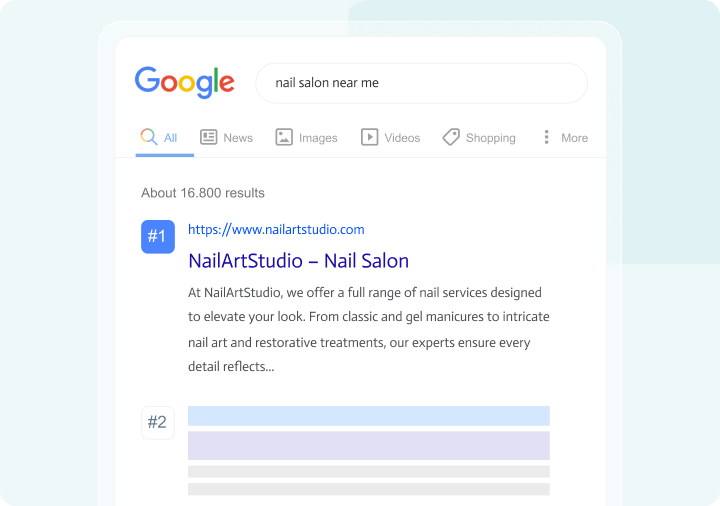This screenshot has height=506, width=720.
Task: Click the Images picture icon
Action: point(284,137)
